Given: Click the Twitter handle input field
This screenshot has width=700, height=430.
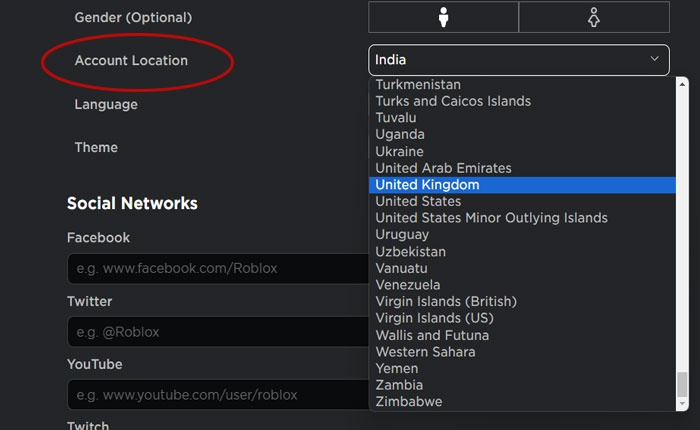Looking at the screenshot, I should point(217,332).
